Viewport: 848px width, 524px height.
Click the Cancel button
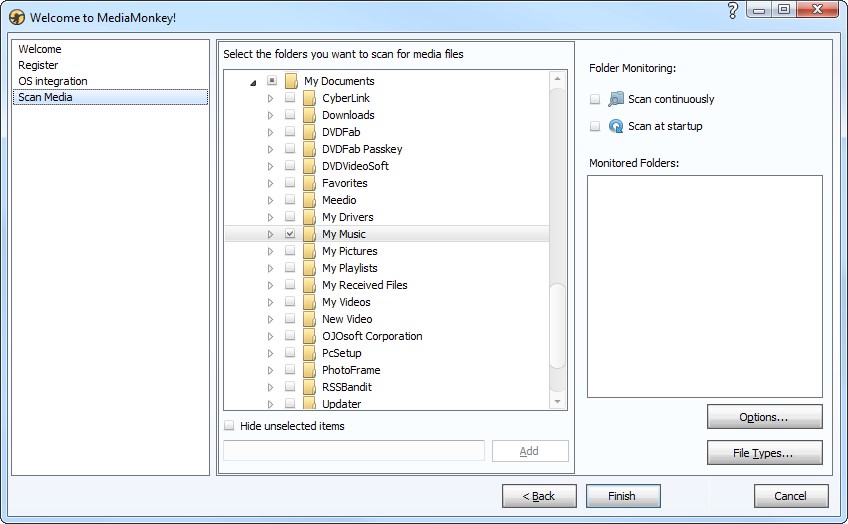click(x=791, y=496)
